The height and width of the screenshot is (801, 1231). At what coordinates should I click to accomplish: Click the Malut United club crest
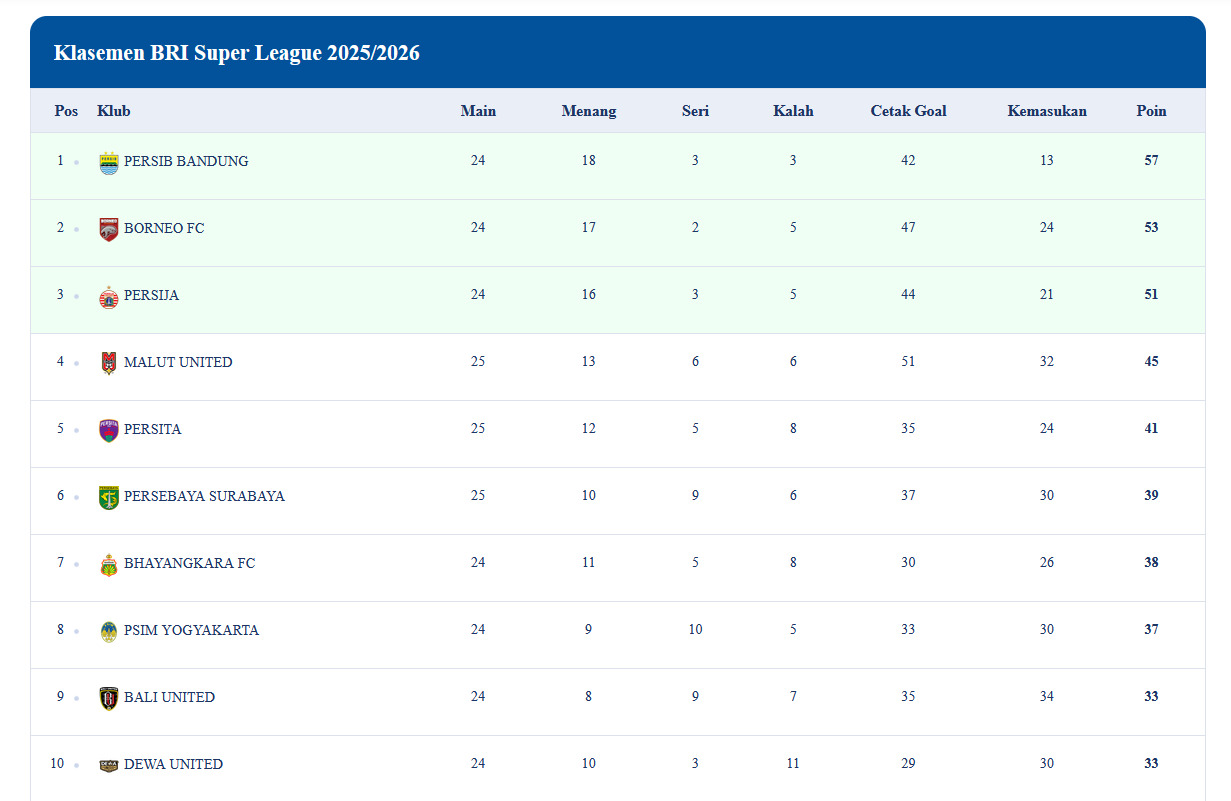click(x=109, y=361)
